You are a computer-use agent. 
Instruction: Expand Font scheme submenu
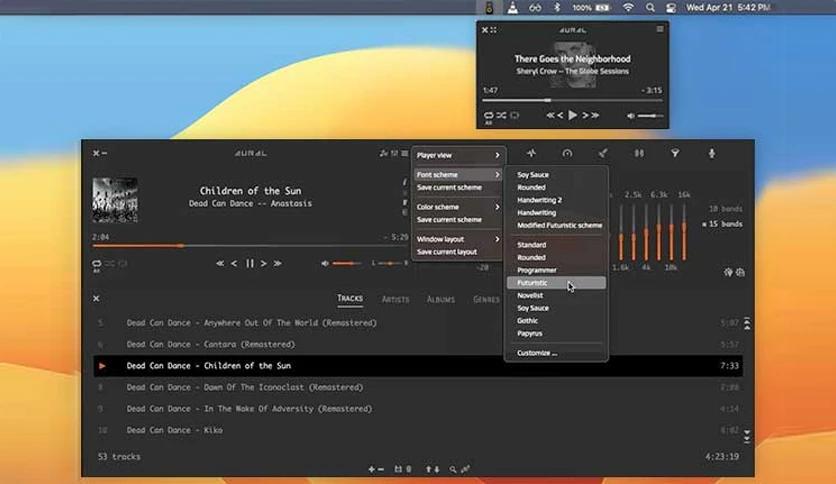pos(458,174)
